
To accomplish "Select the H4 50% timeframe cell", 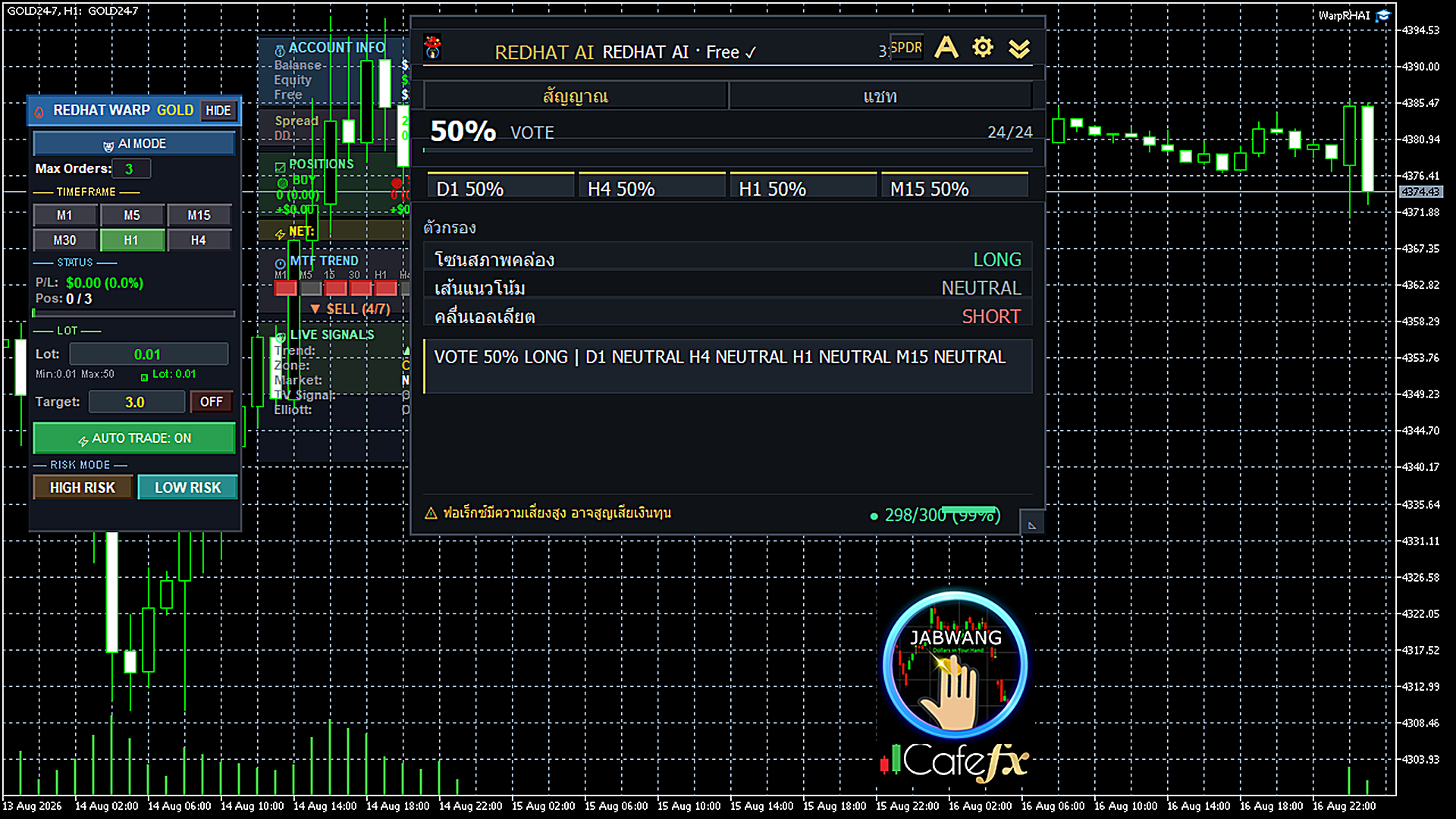I will pyautogui.click(x=651, y=187).
